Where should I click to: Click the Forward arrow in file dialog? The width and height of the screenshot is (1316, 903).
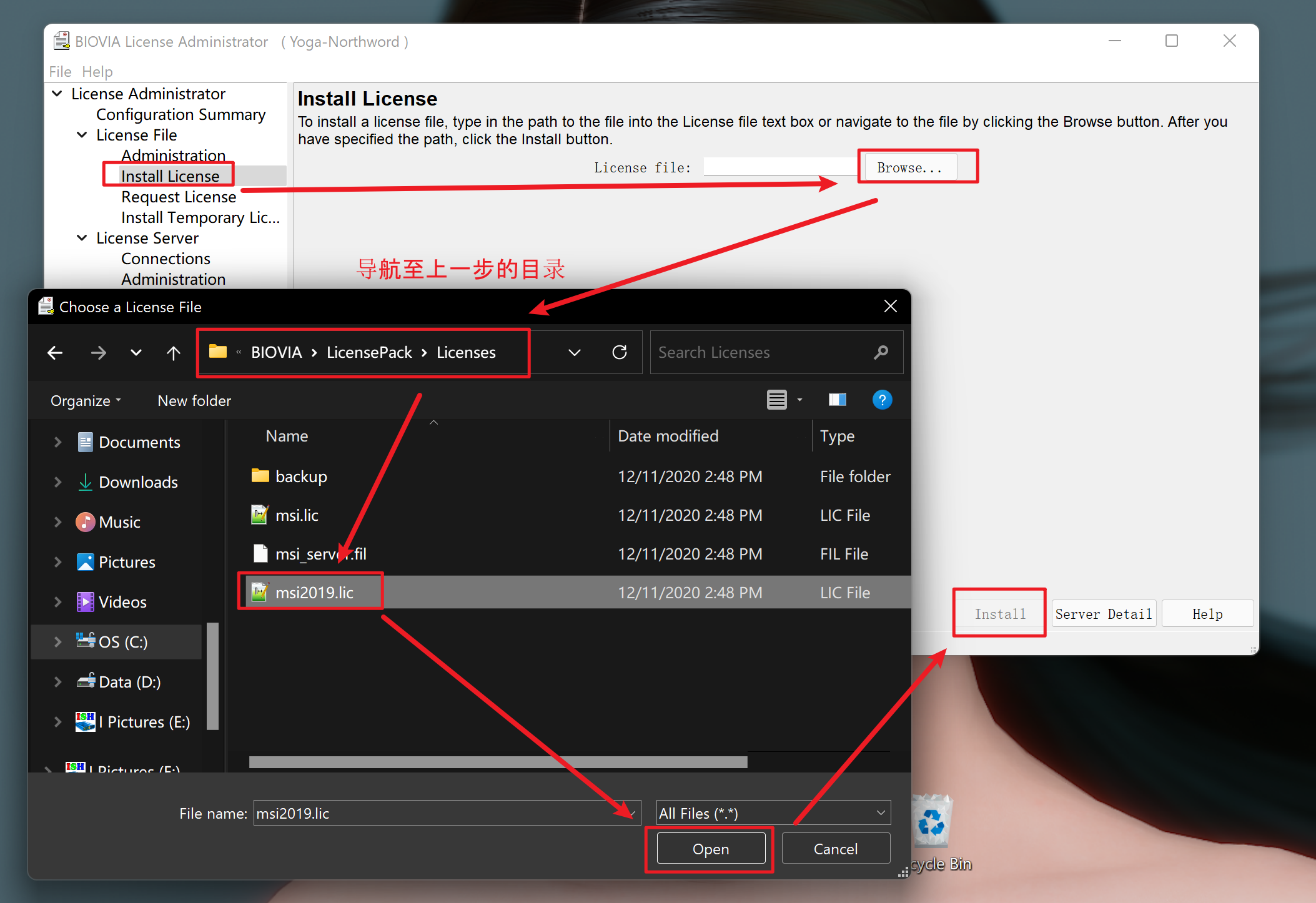point(98,353)
